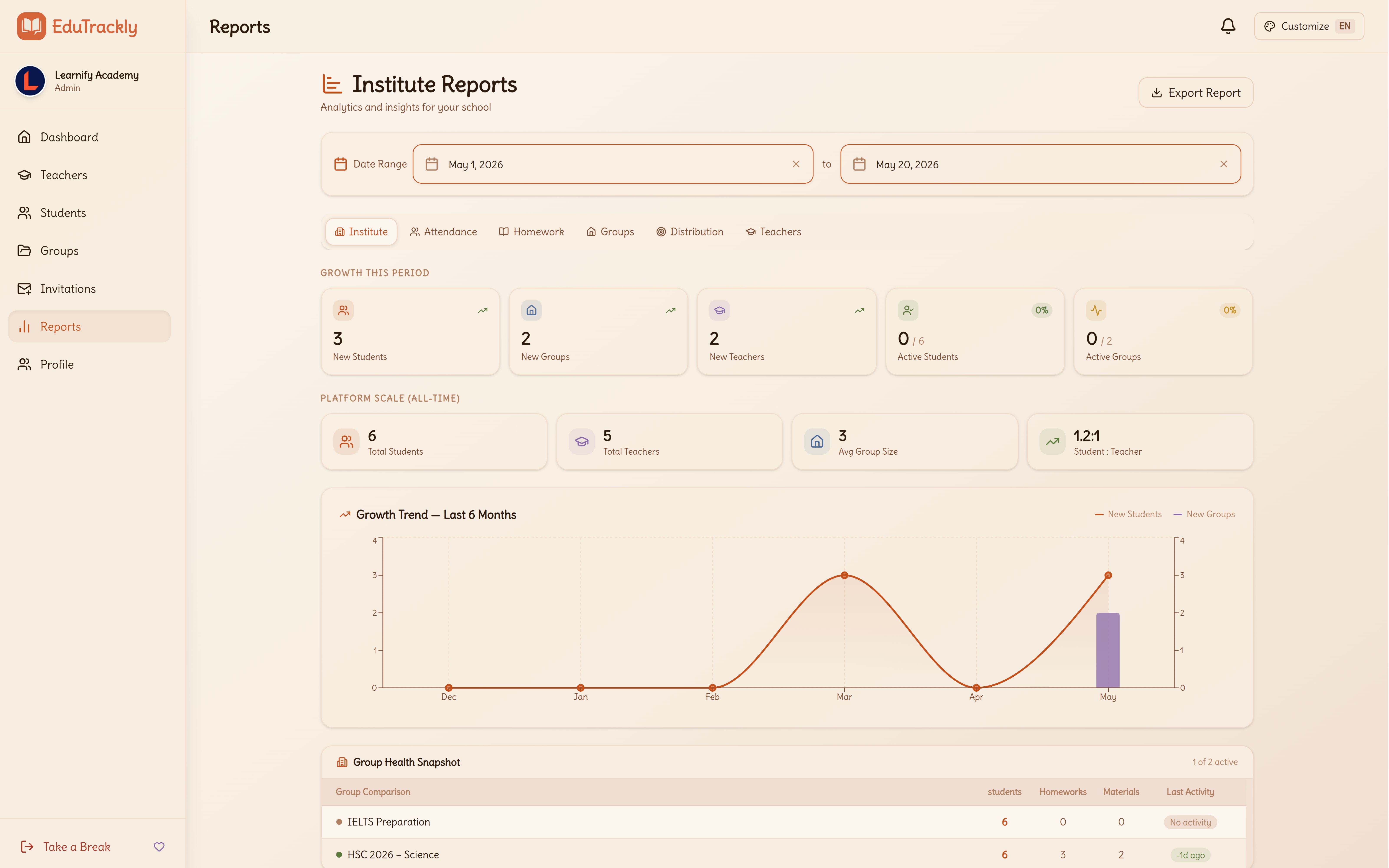The image size is (1389, 868).
Task: Click the May data point on chart
Action: [x=1108, y=575]
